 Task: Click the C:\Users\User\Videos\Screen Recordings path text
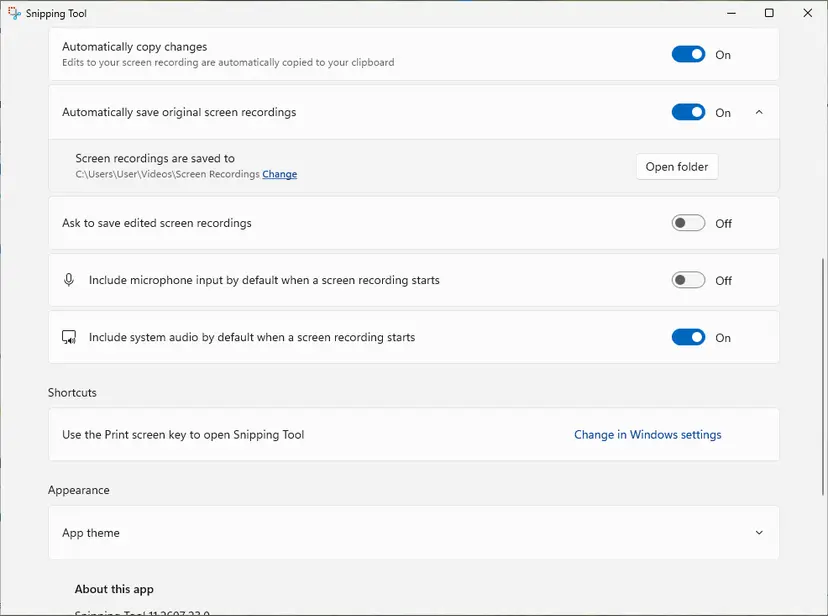click(167, 174)
